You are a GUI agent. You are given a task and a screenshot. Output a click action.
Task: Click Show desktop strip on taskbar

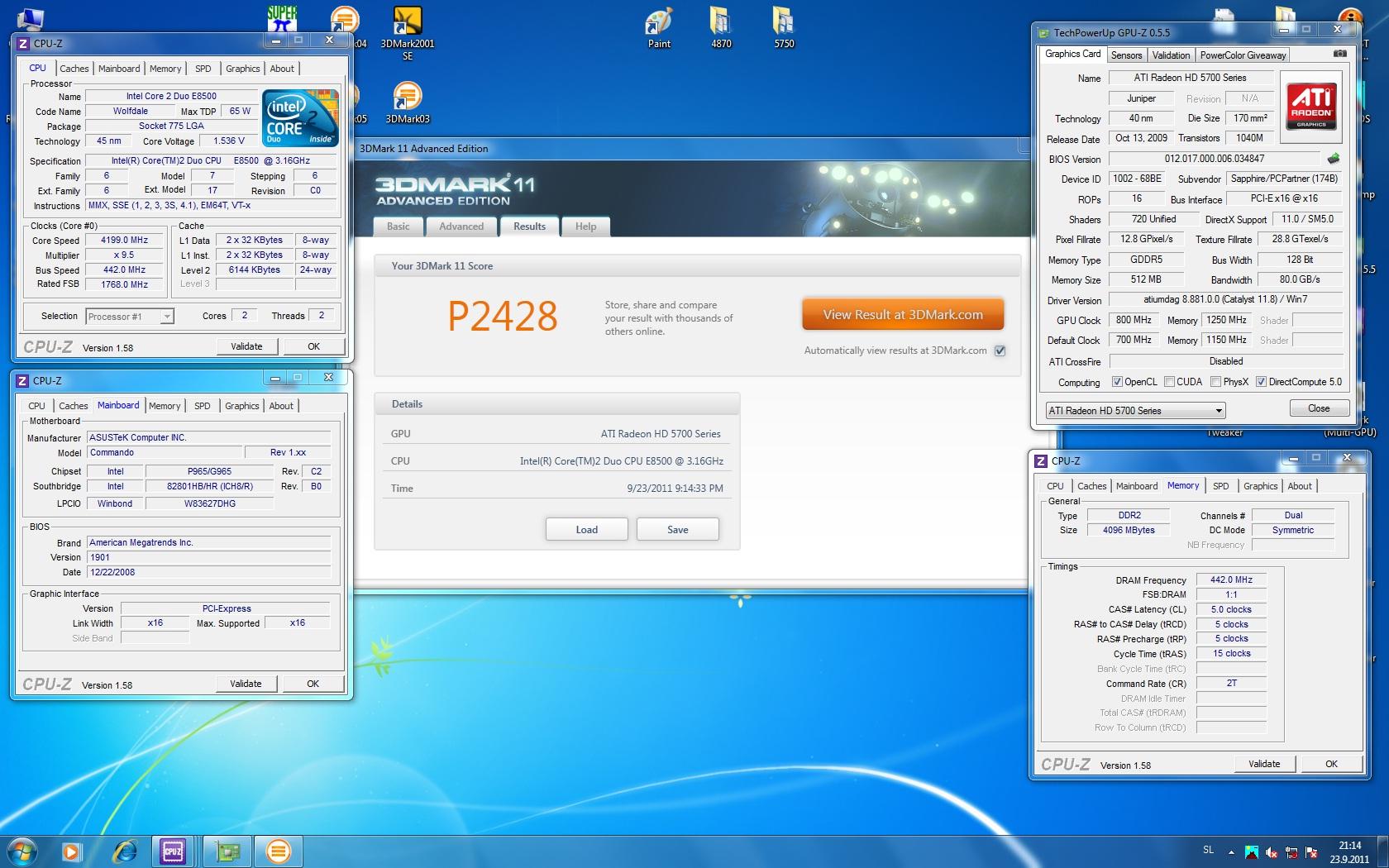1383,851
